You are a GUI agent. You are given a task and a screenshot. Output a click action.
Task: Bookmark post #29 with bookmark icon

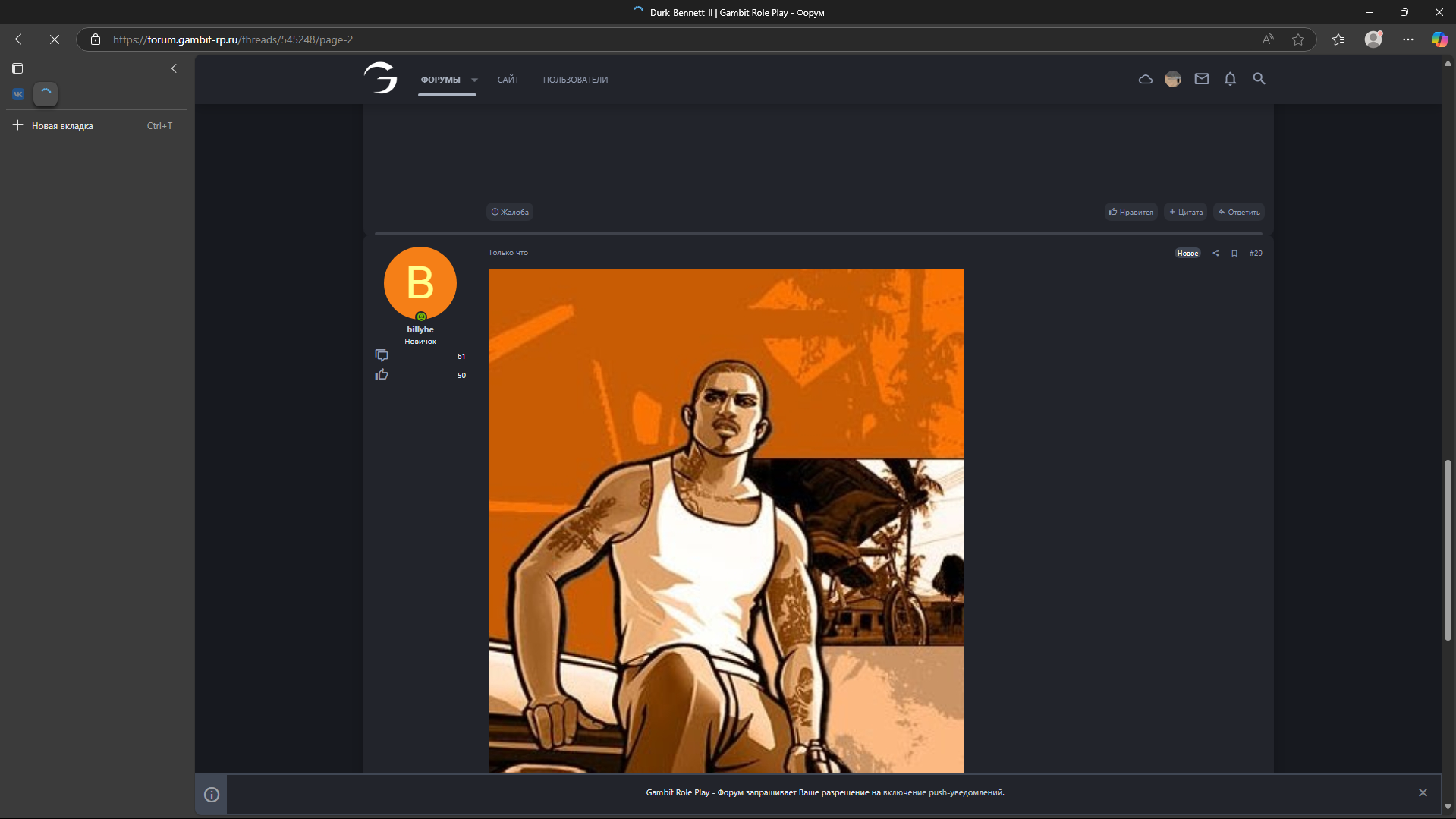(x=1234, y=254)
